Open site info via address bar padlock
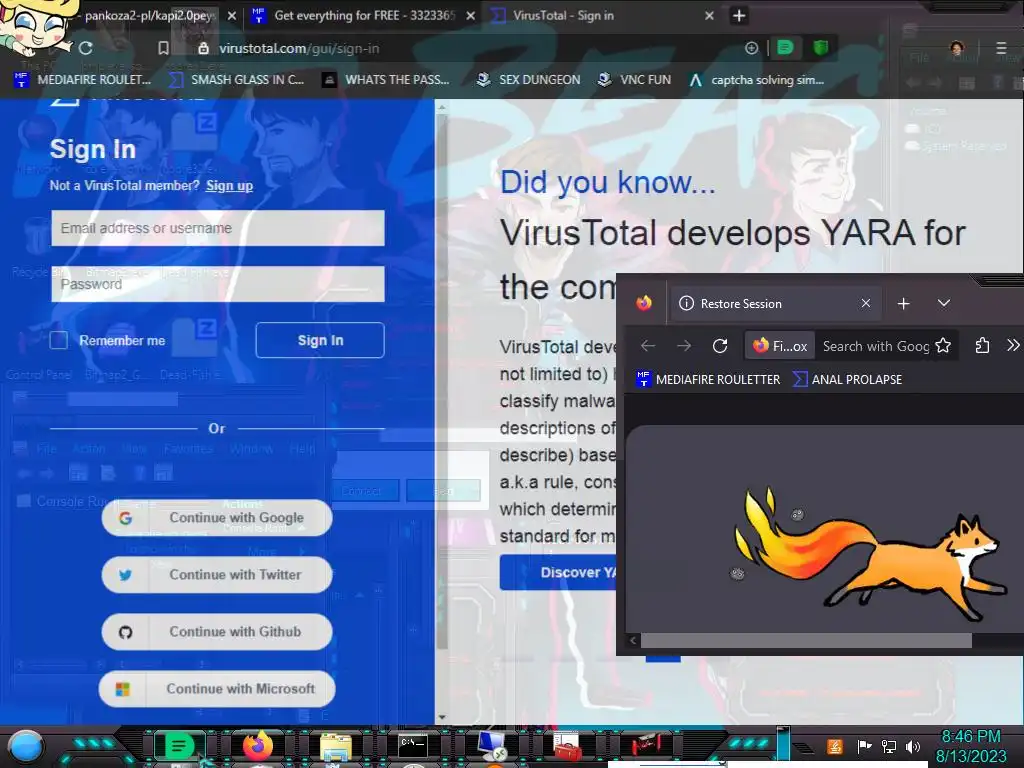This screenshot has height=768, width=1024. pyautogui.click(x=203, y=48)
